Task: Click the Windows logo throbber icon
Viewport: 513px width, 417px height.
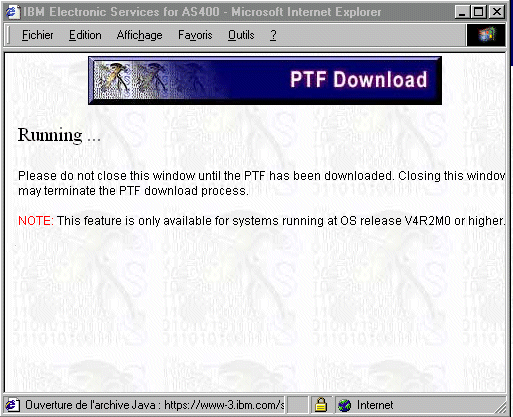Action: [486, 35]
